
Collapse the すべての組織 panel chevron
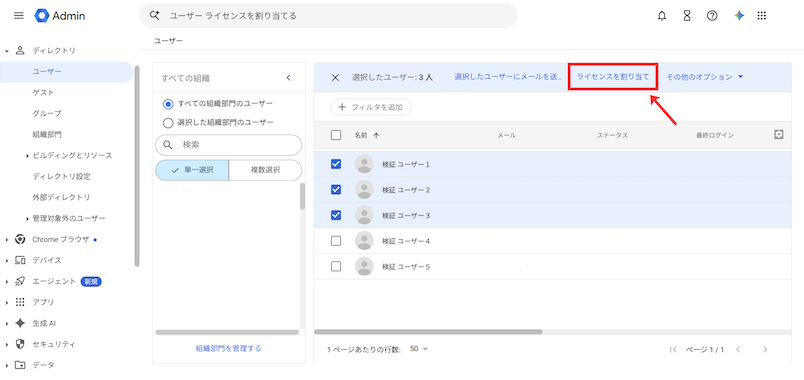pos(288,78)
